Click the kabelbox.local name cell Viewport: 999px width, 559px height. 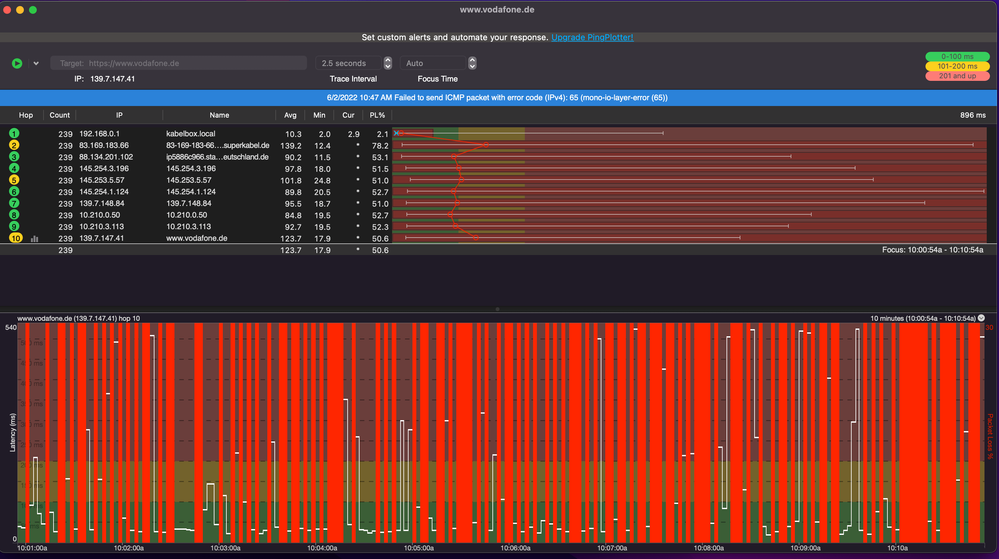click(190, 134)
